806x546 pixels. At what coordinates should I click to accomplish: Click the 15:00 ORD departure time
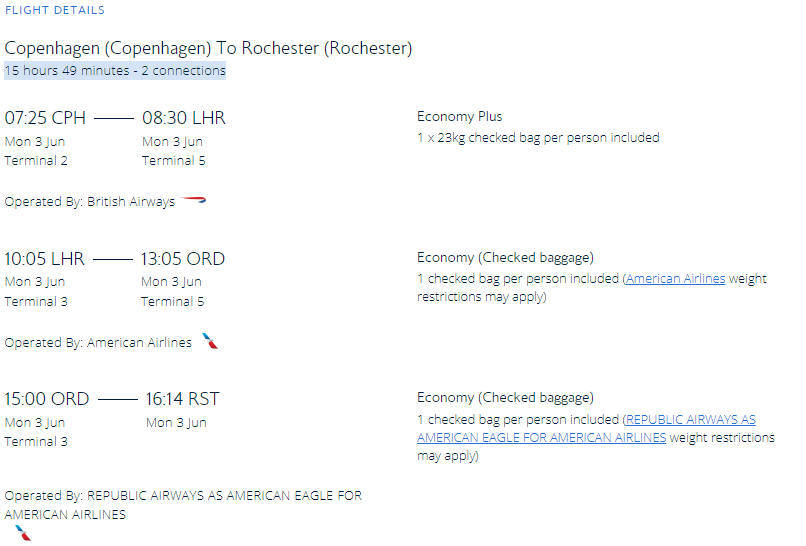point(47,399)
